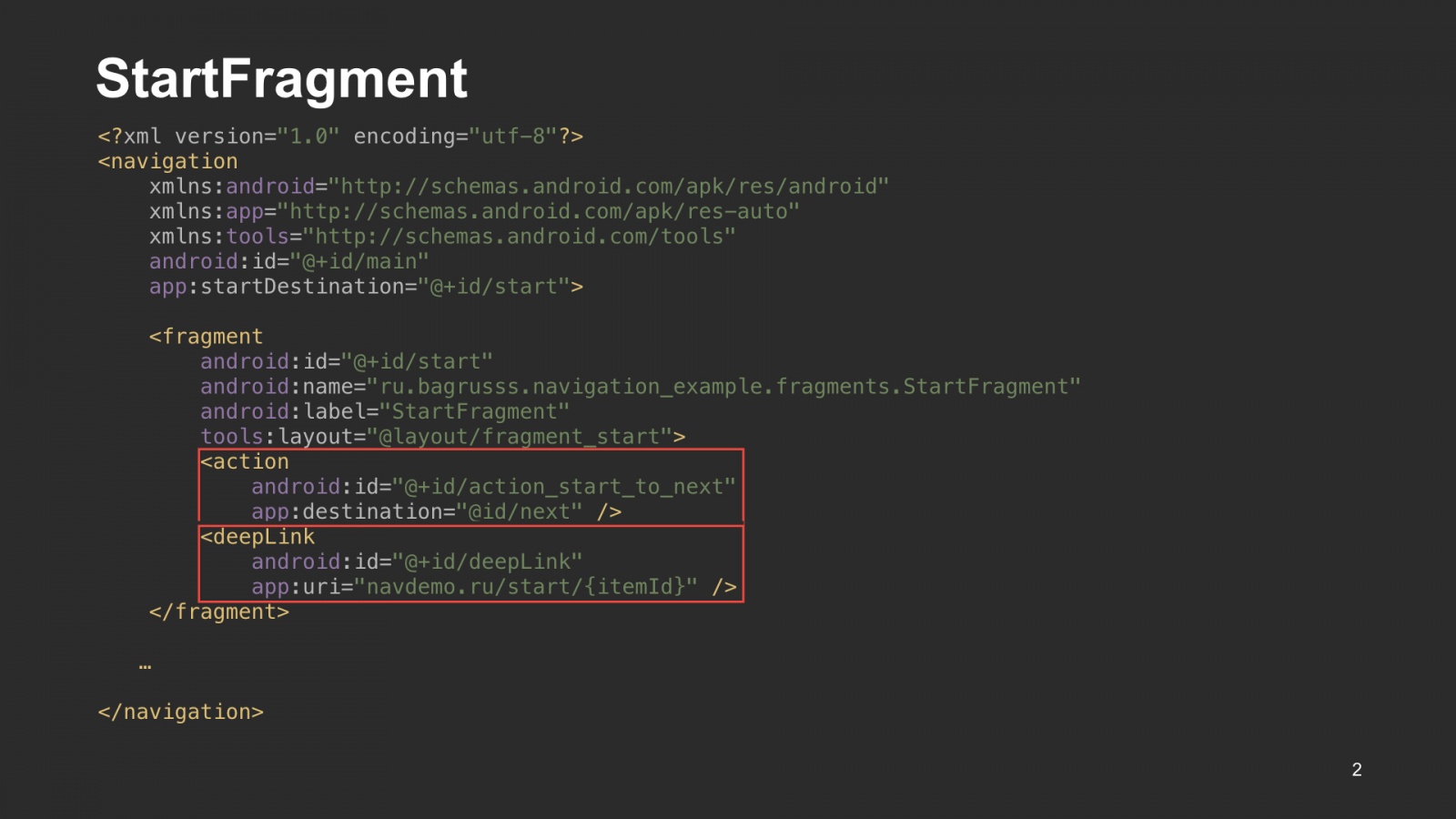1456x819 pixels.
Task: Select app:destination="@id/next" line
Action: [x=436, y=511]
